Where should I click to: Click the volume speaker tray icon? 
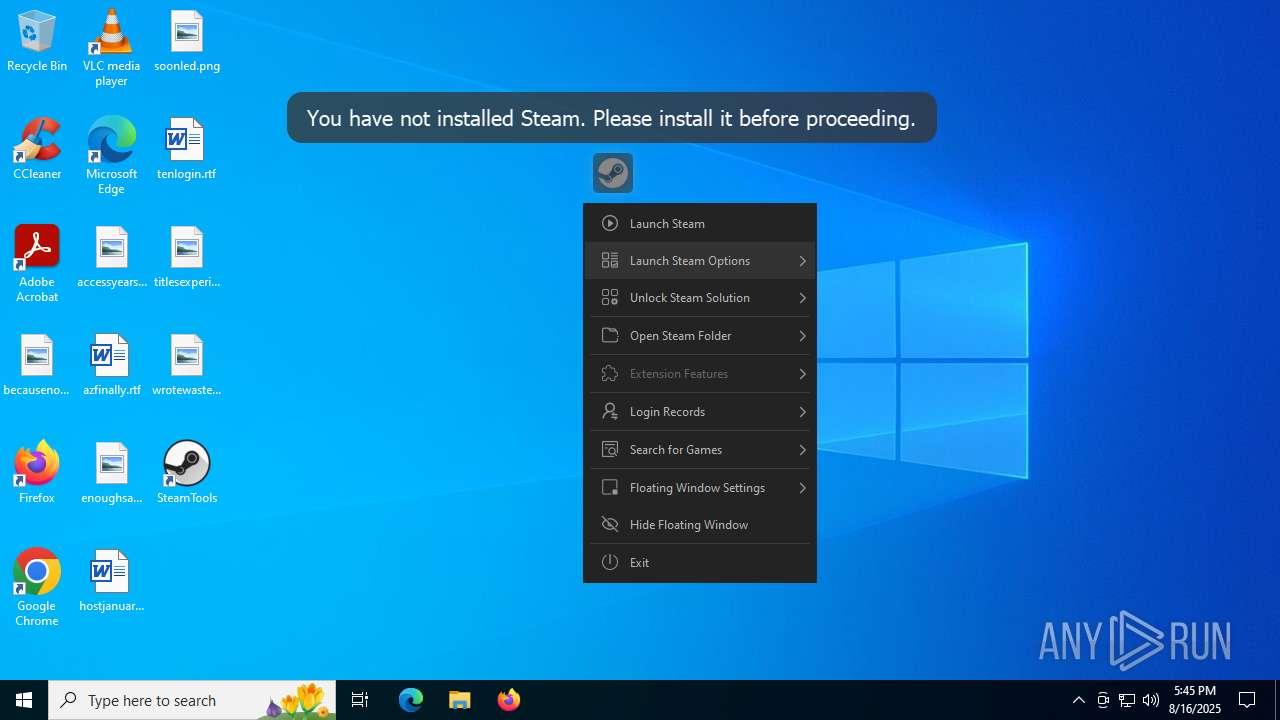click(x=1151, y=700)
